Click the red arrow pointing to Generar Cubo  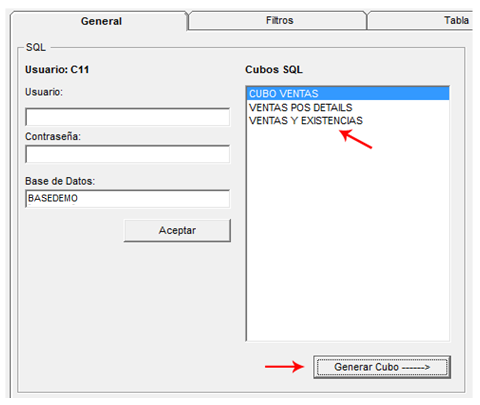pyautogui.click(x=285, y=367)
